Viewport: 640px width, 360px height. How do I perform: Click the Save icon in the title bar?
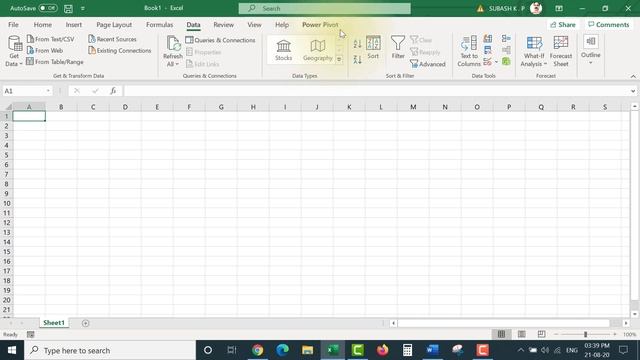tap(68, 8)
